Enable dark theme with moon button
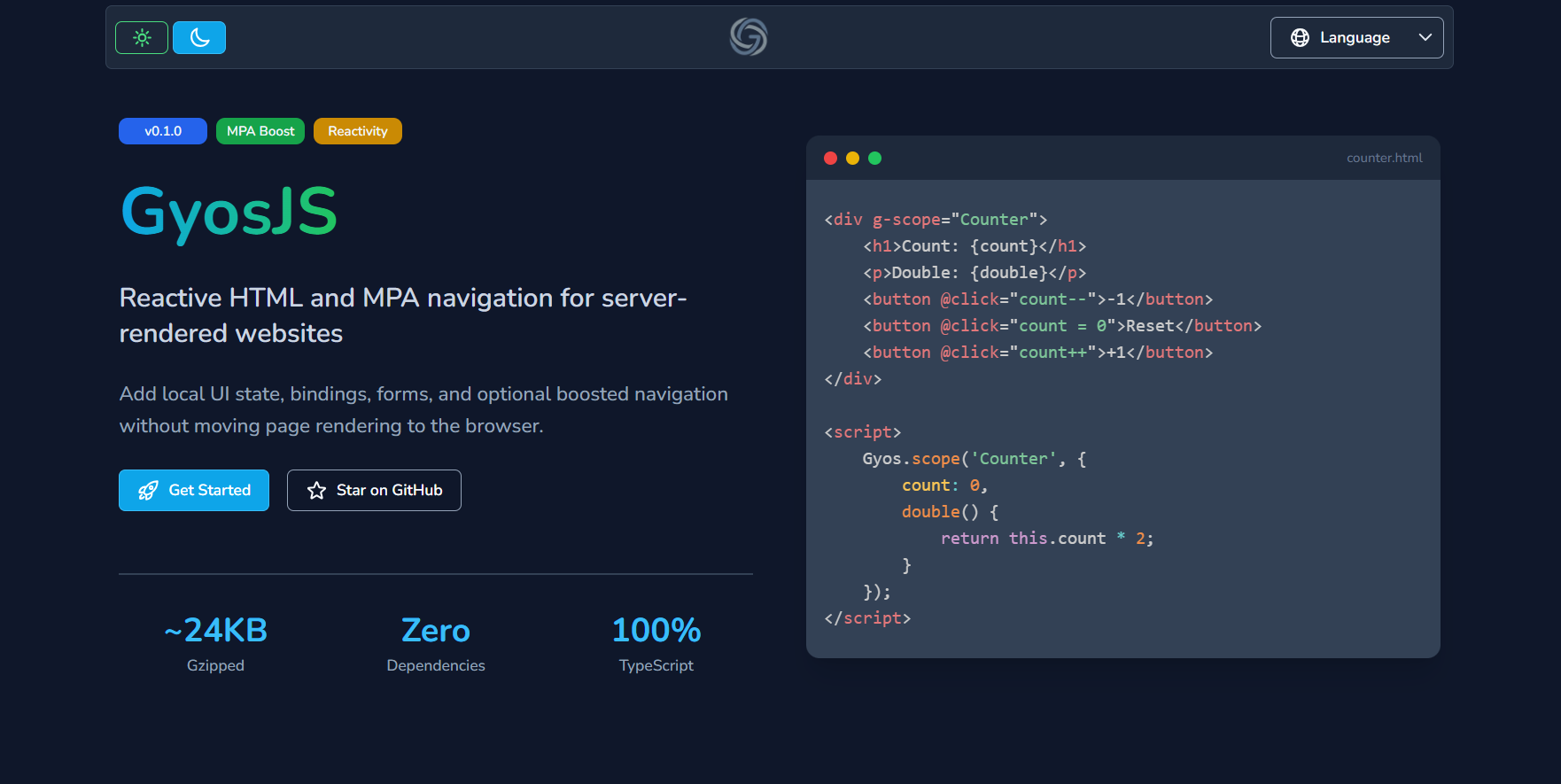Viewport: 1561px width, 784px height. [x=199, y=37]
